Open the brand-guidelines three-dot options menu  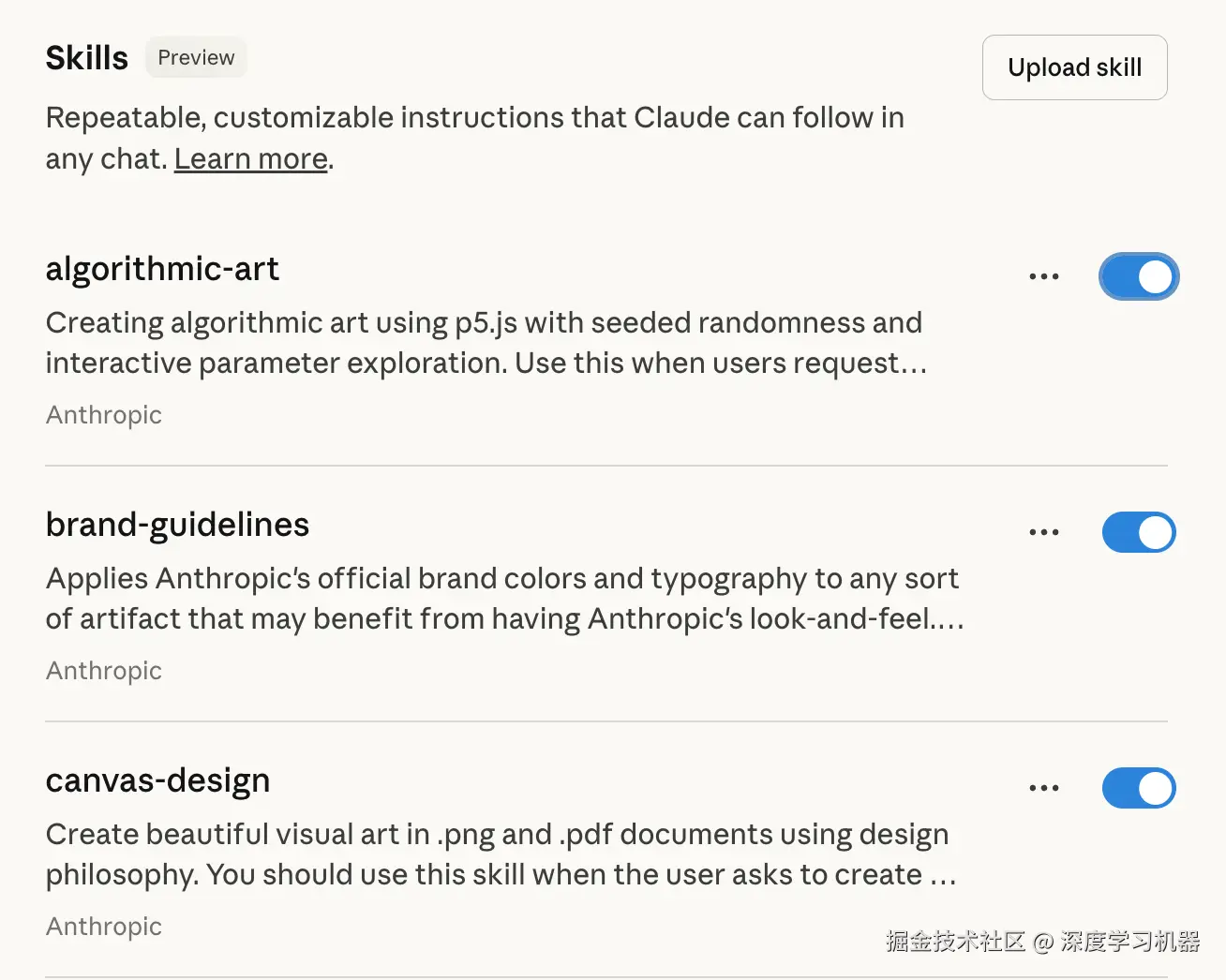point(1043,532)
